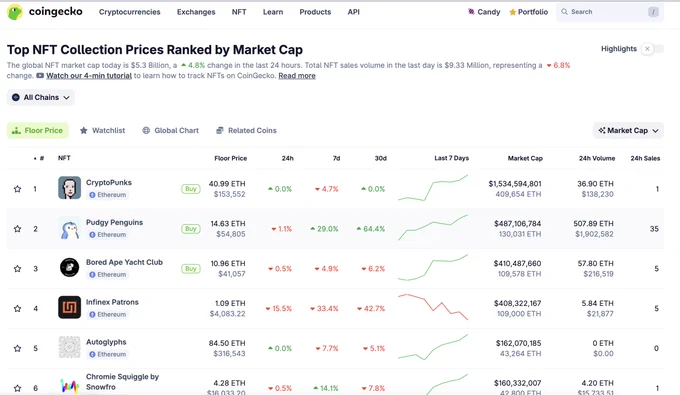Open the CryptoPunks collection thumbnail
The height and width of the screenshot is (395, 680).
tap(69, 187)
